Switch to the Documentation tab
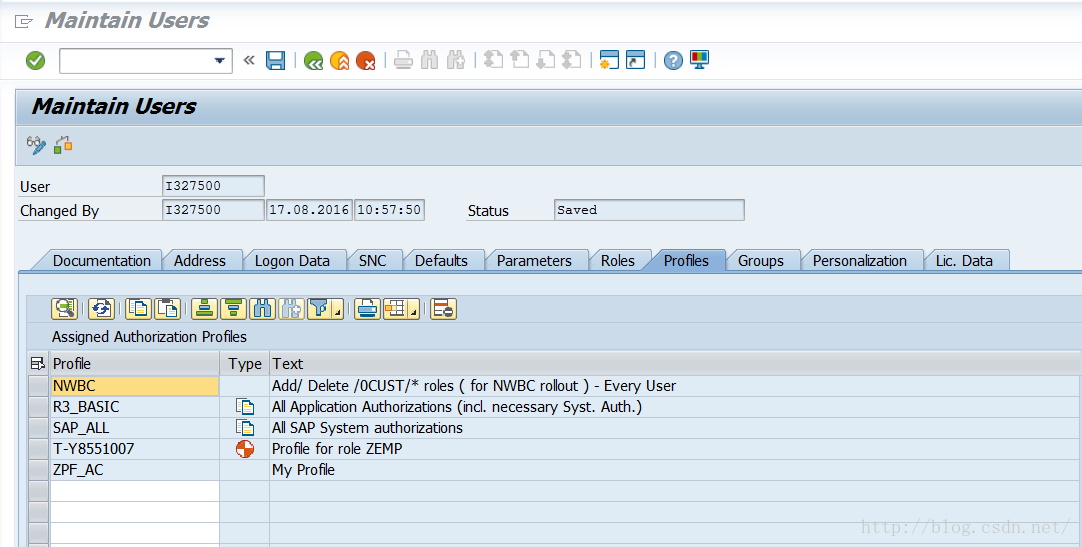Screen dimensions: 1082x547 [101, 261]
